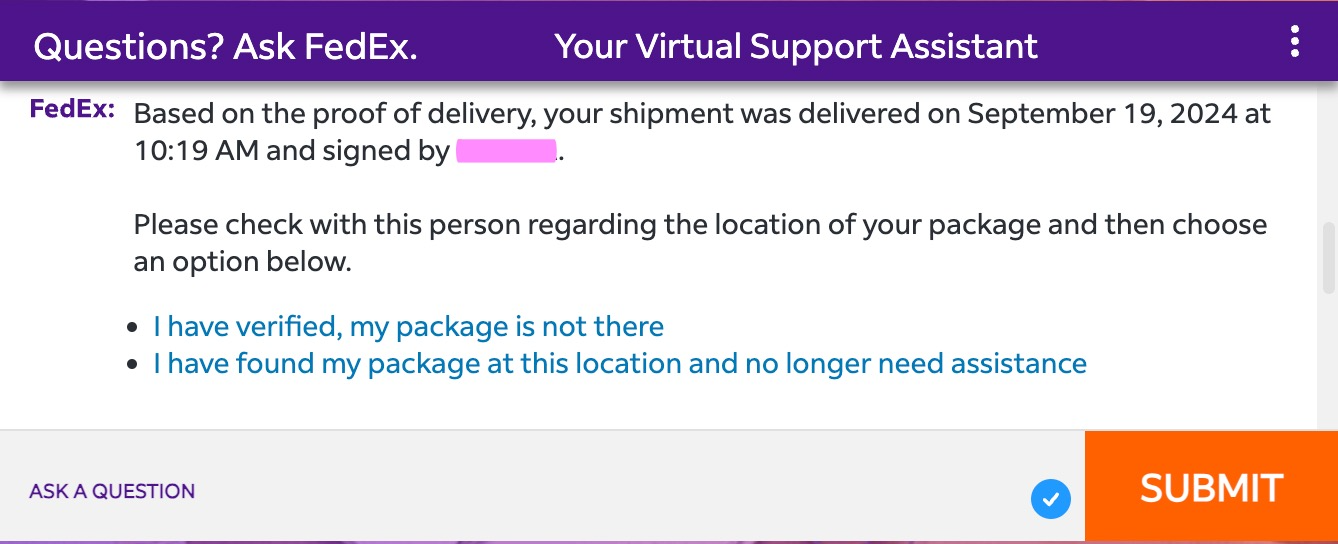Click the "Questions? Ask FedEx." header text
This screenshot has height=544, width=1338.
click(225, 46)
